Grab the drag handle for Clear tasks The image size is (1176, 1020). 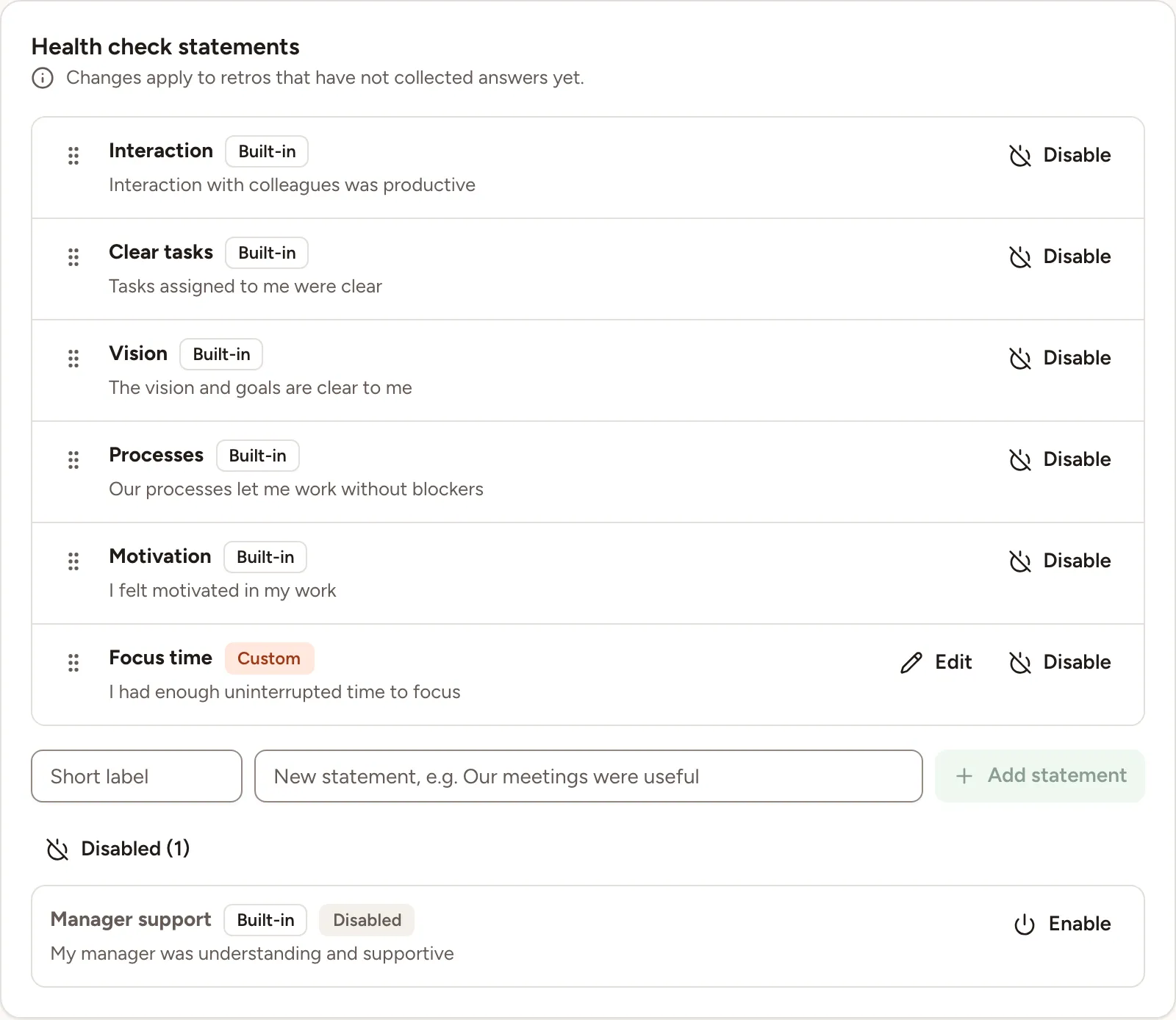coord(73,257)
